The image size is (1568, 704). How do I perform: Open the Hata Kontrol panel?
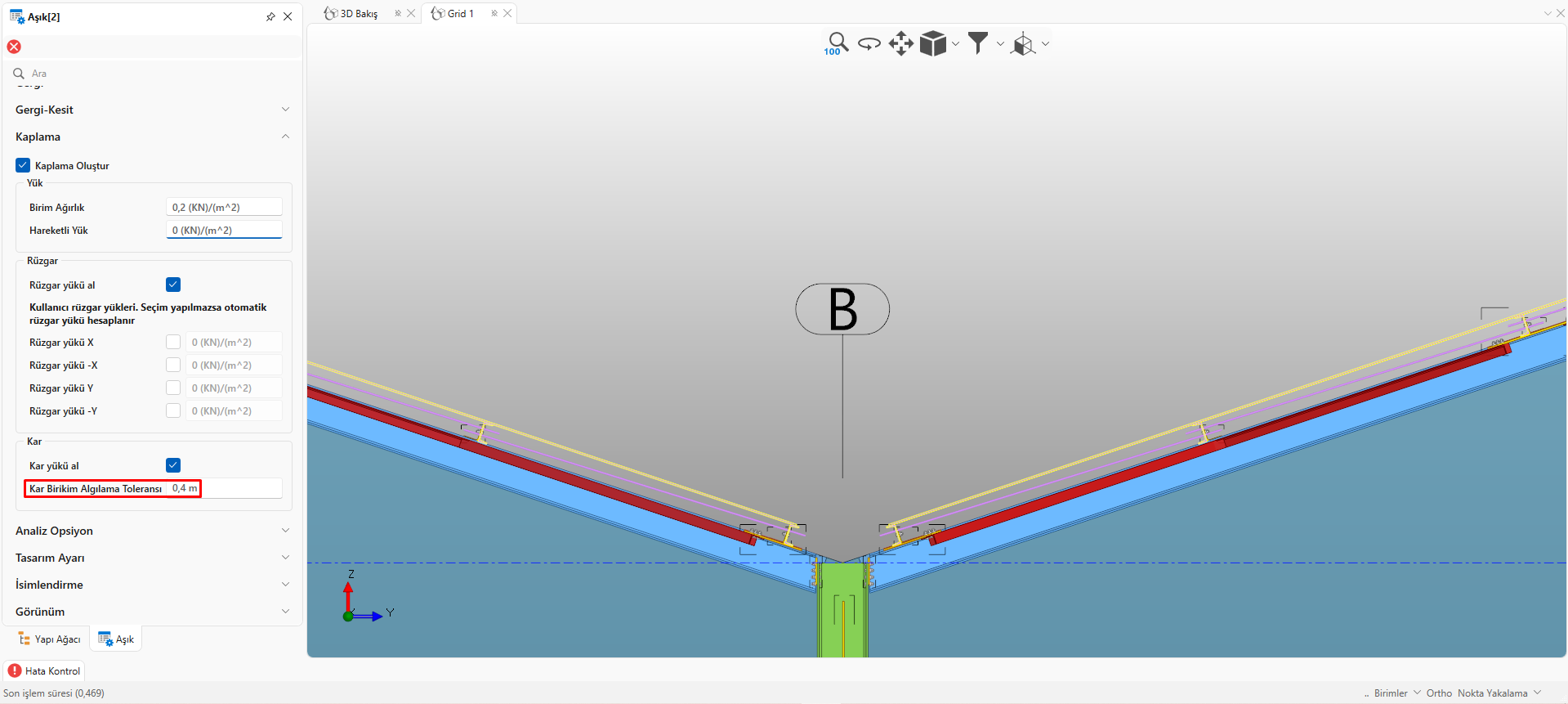pyautogui.click(x=45, y=671)
